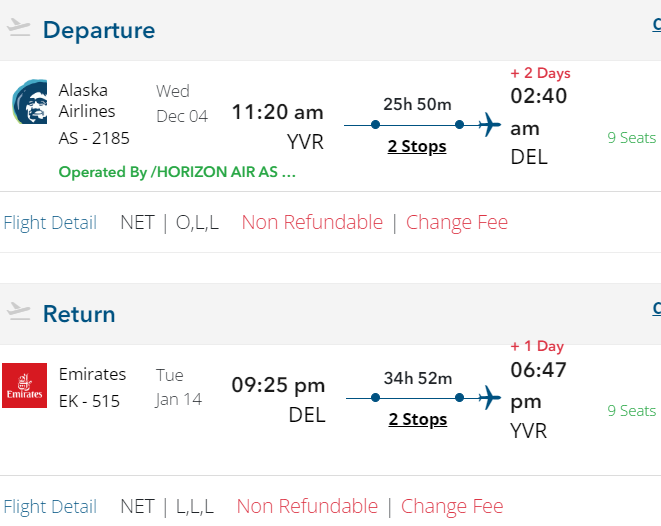Open Flight Detail for the departure flight

pos(50,223)
